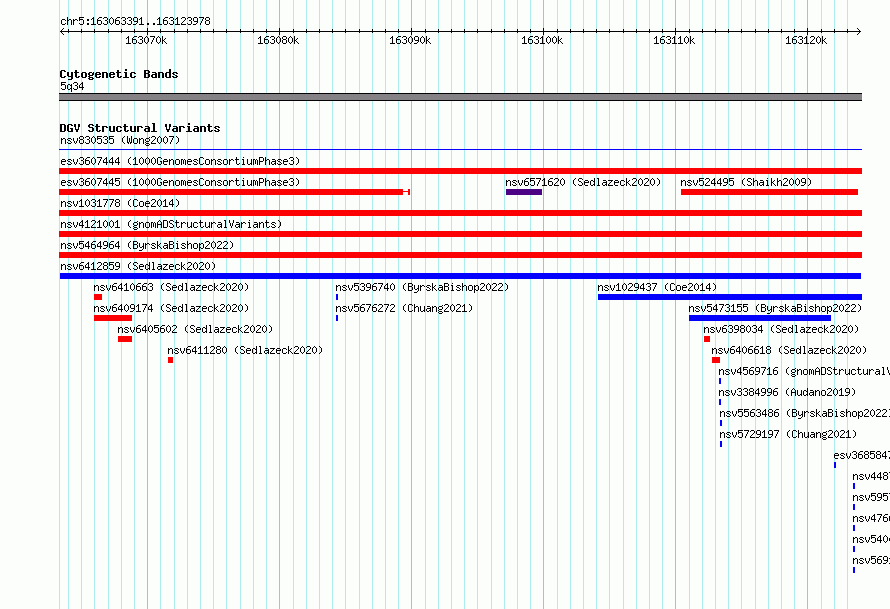Select nsv6406618 (Sedlazeck2020) label
The image size is (890, 609).
pos(789,350)
